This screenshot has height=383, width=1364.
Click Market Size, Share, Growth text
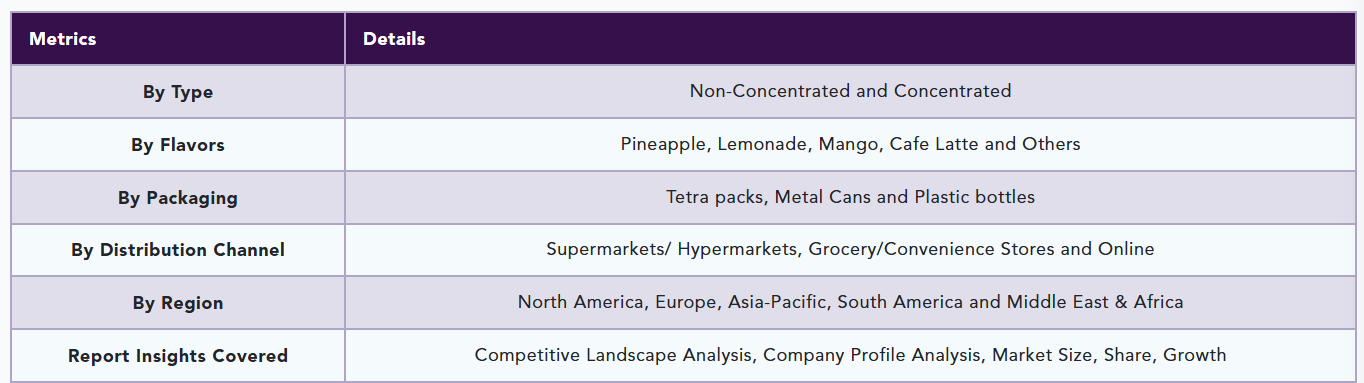pyautogui.click(x=1109, y=355)
